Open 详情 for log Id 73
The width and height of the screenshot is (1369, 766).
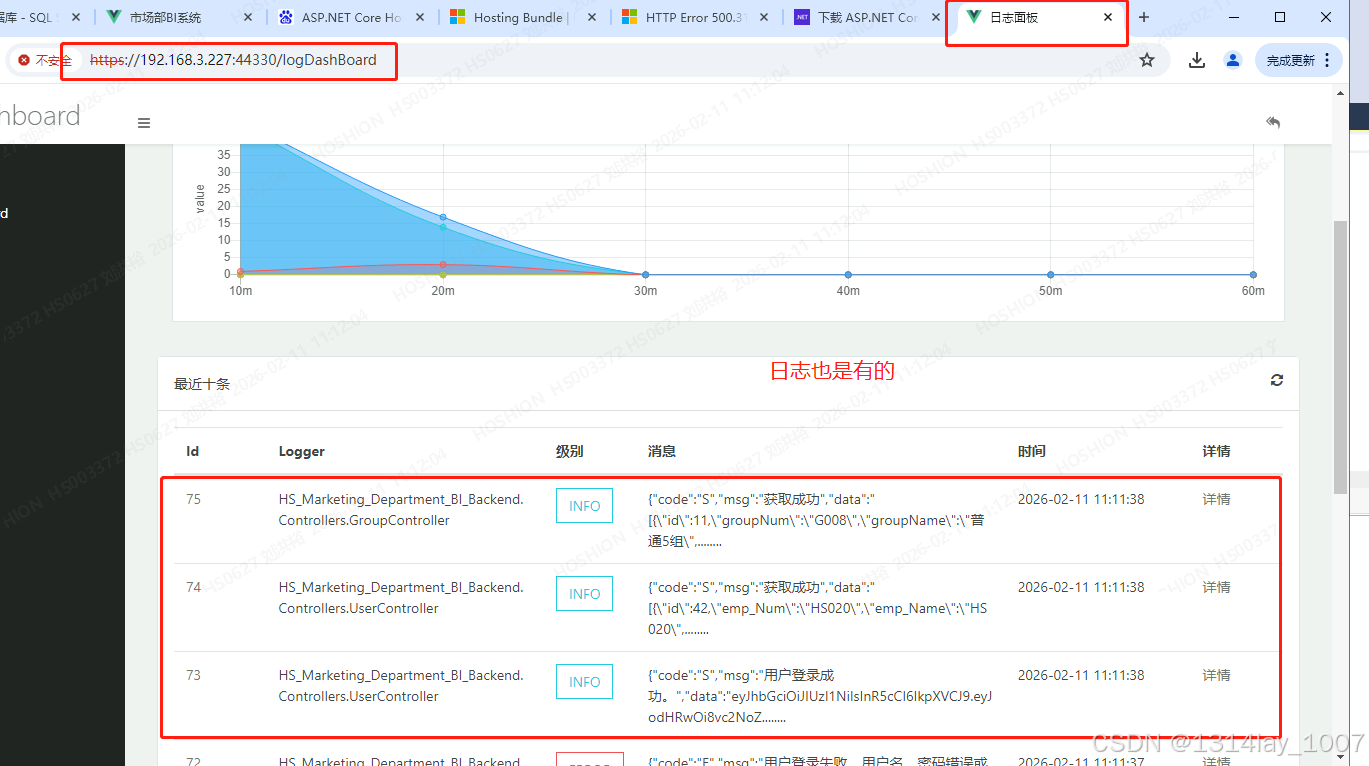coord(1216,675)
